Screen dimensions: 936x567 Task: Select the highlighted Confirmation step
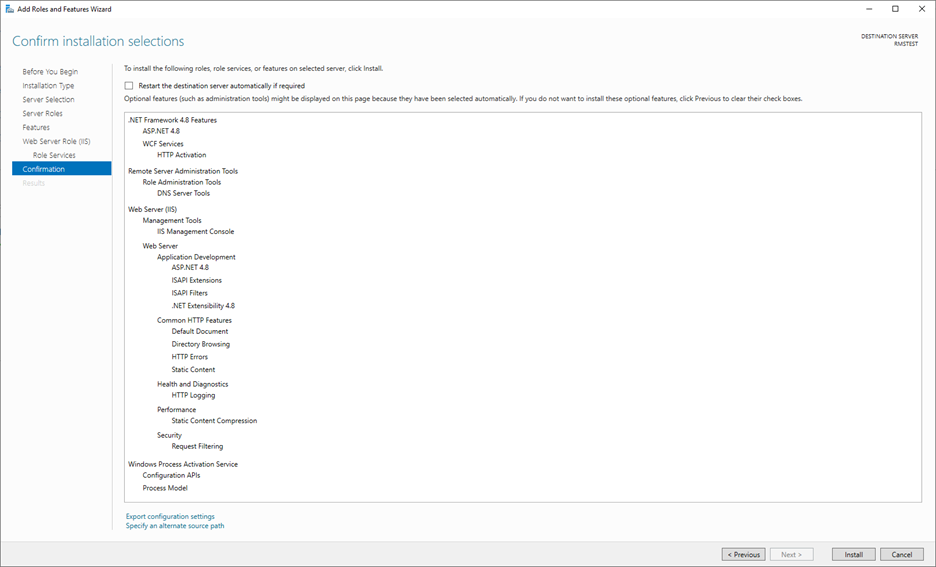click(61, 169)
